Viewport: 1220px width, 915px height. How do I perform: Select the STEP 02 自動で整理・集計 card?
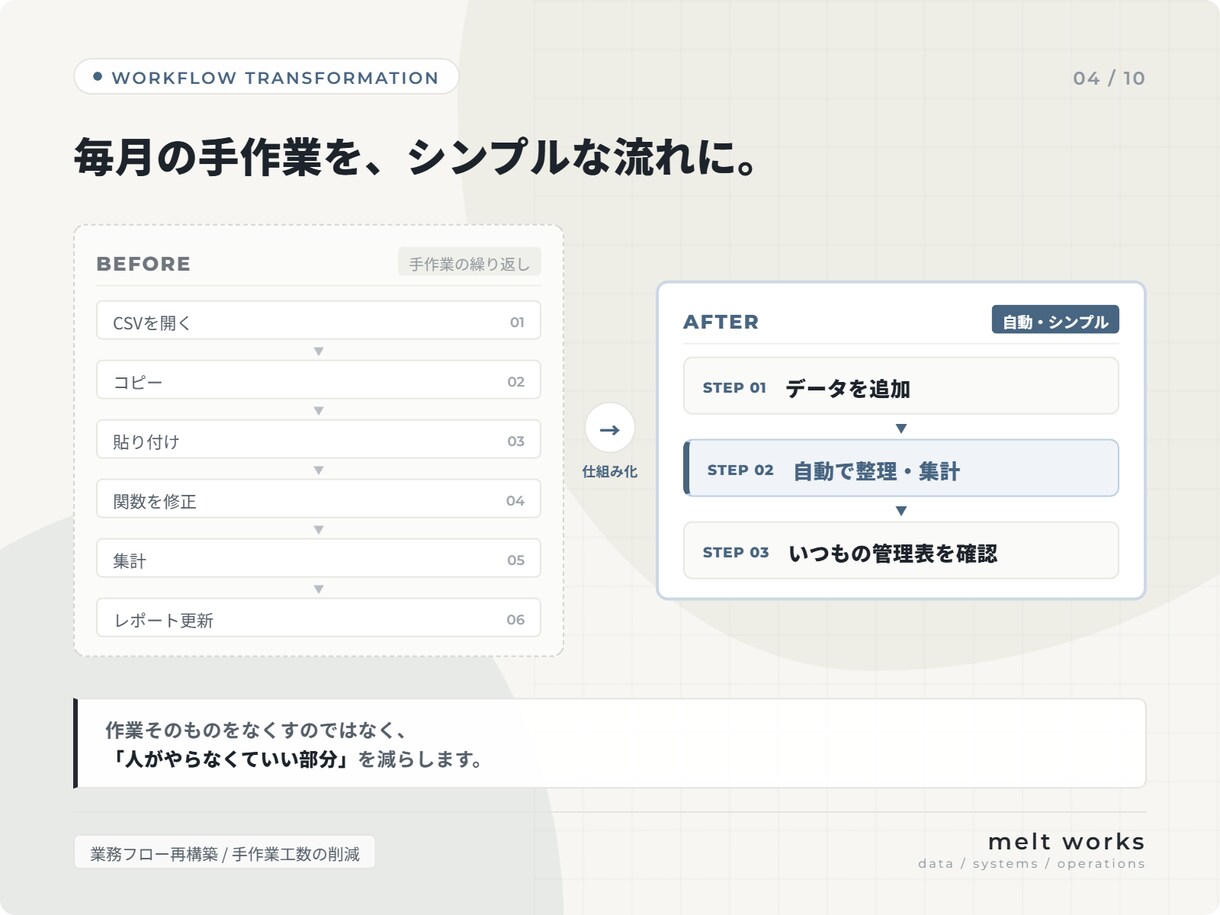pyautogui.click(x=901, y=468)
